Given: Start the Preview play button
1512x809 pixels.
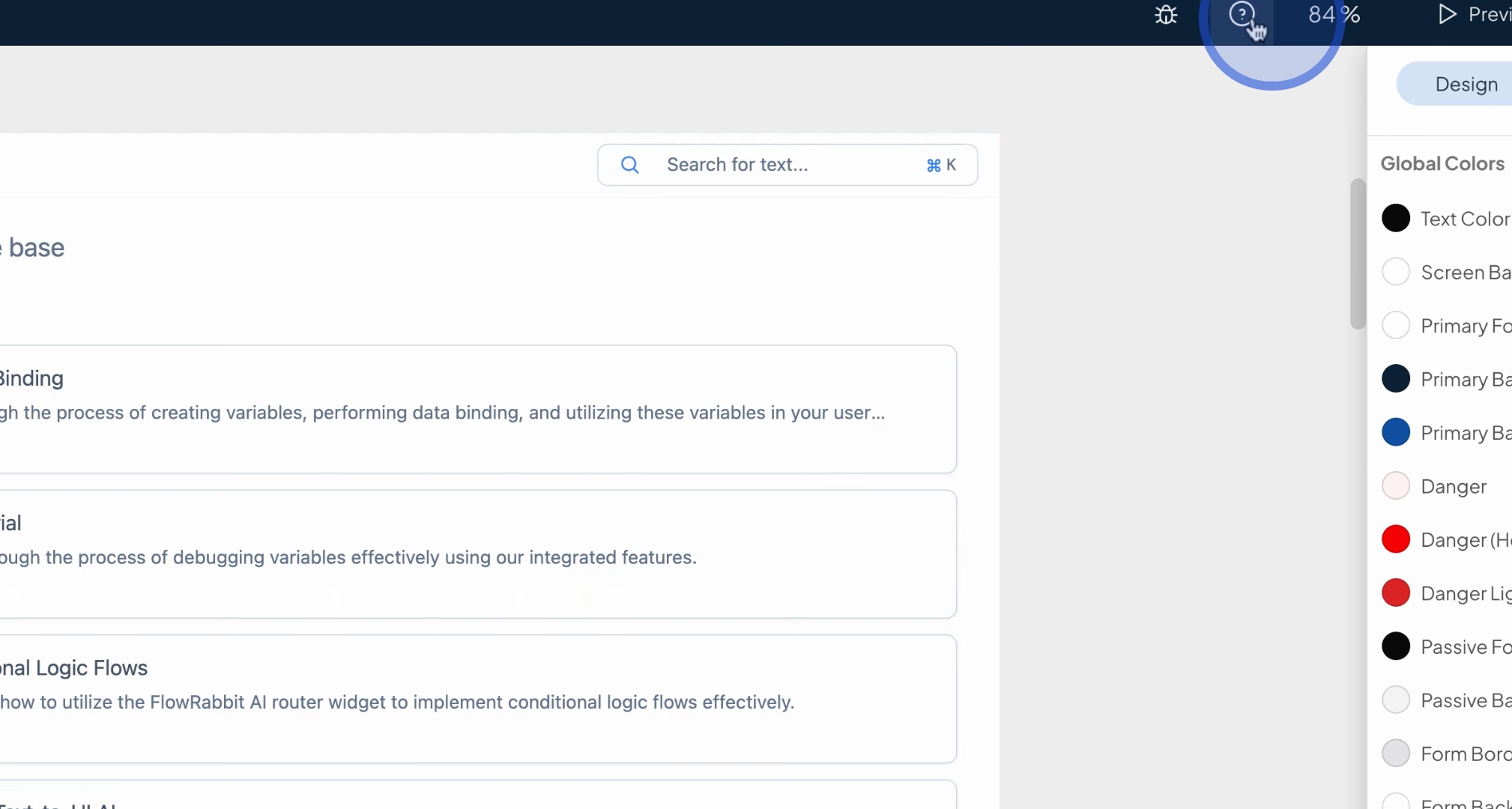Looking at the screenshot, I should point(1447,14).
